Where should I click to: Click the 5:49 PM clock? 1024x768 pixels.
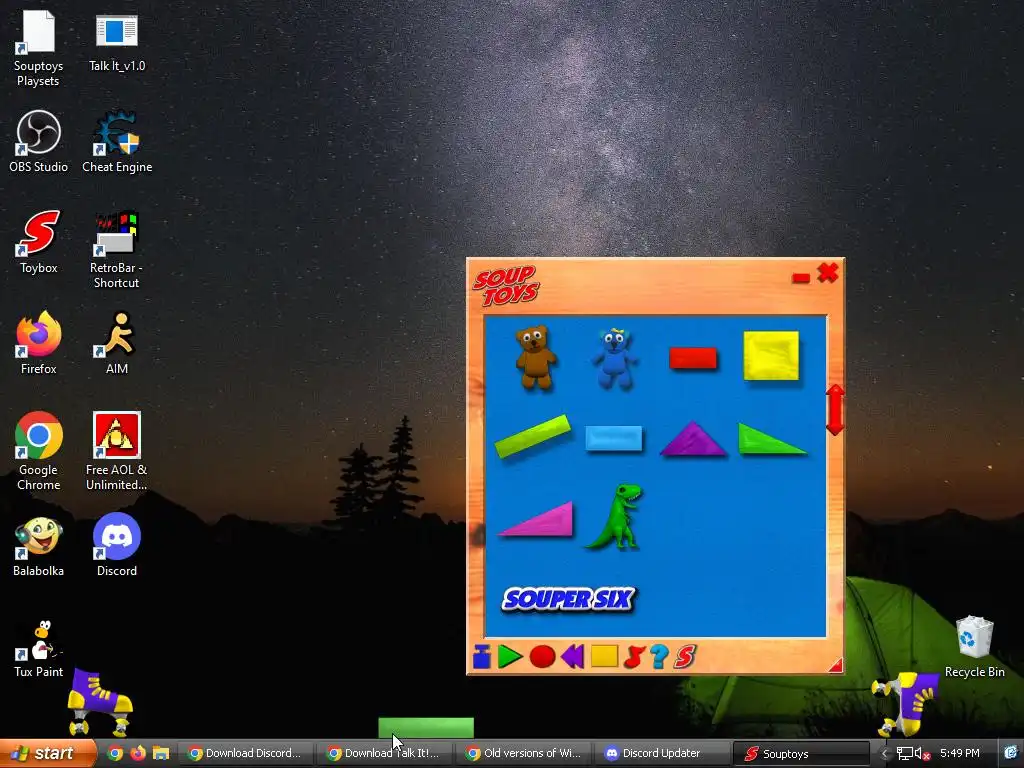pos(959,753)
